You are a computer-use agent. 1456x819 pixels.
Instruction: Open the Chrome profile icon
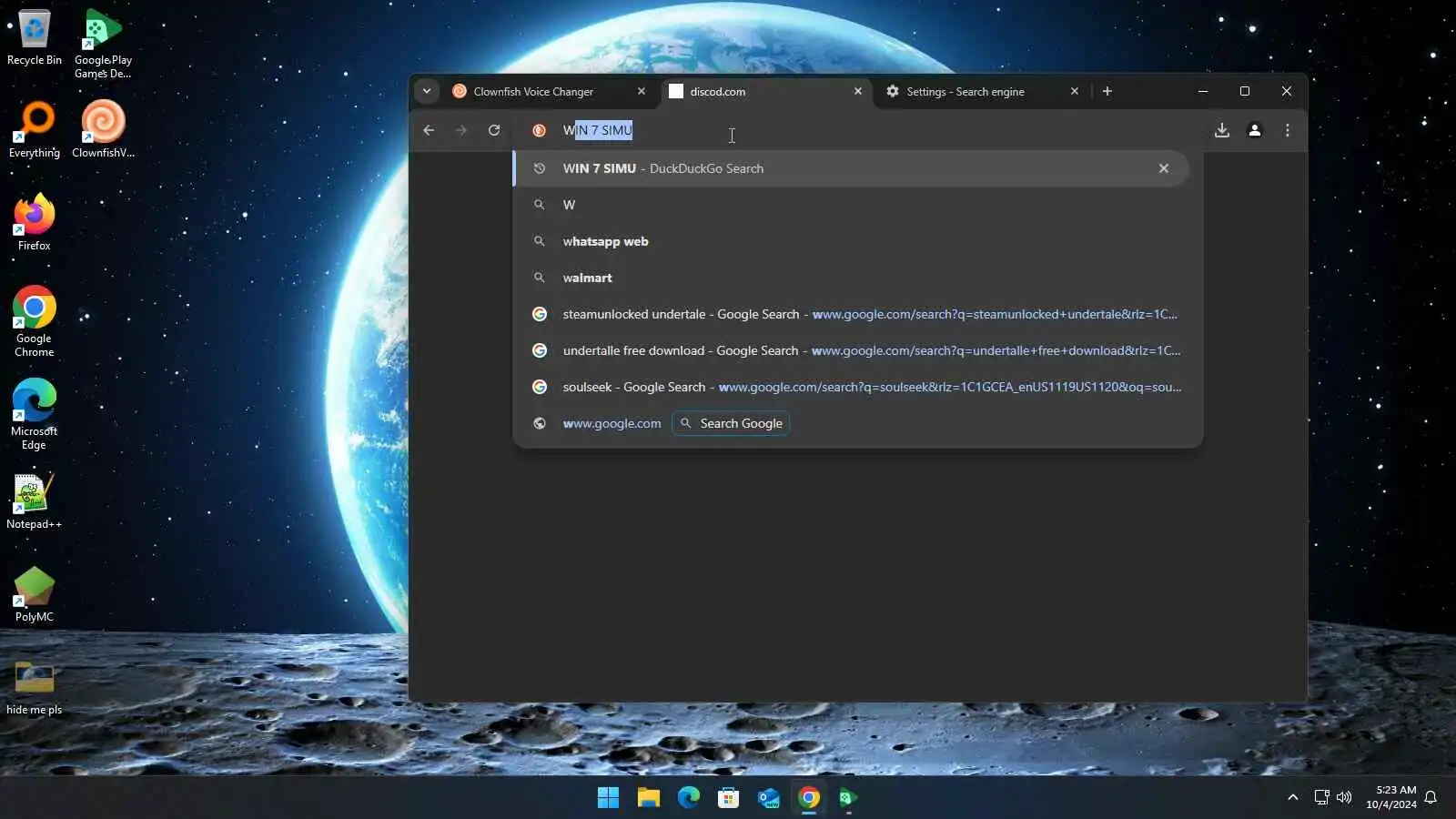(1255, 130)
